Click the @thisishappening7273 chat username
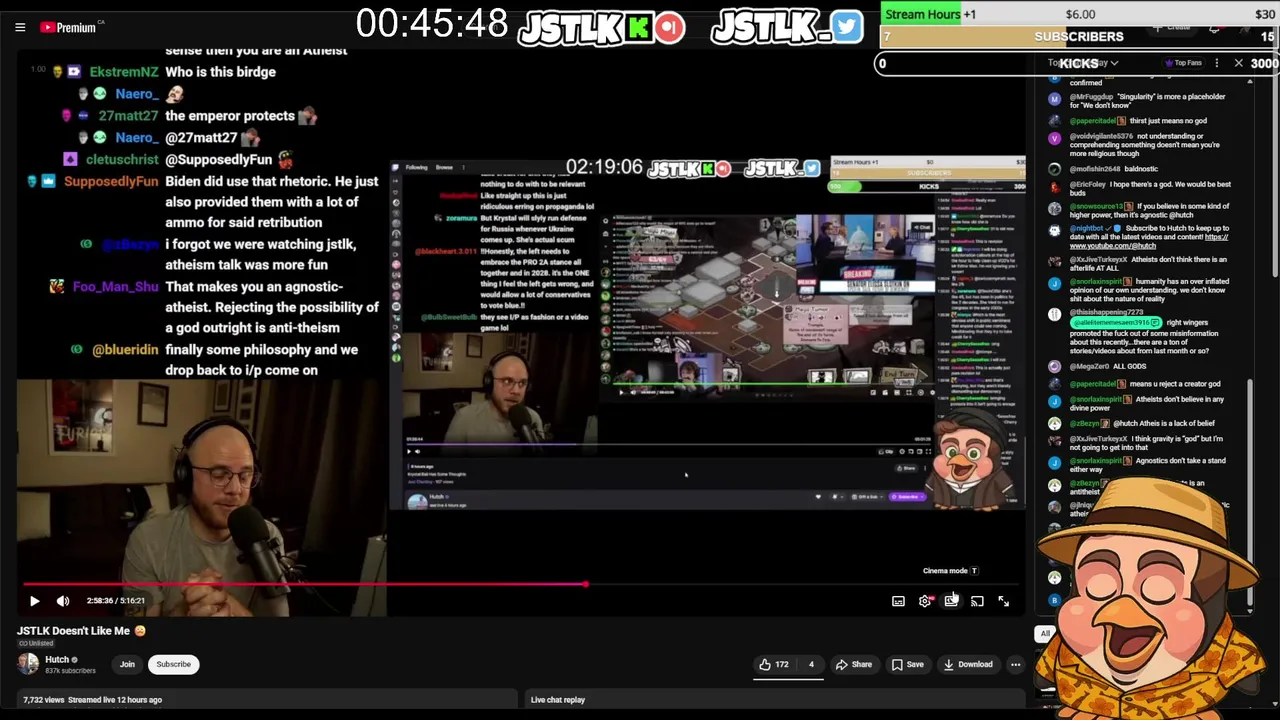The height and width of the screenshot is (720, 1280). [1107, 313]
